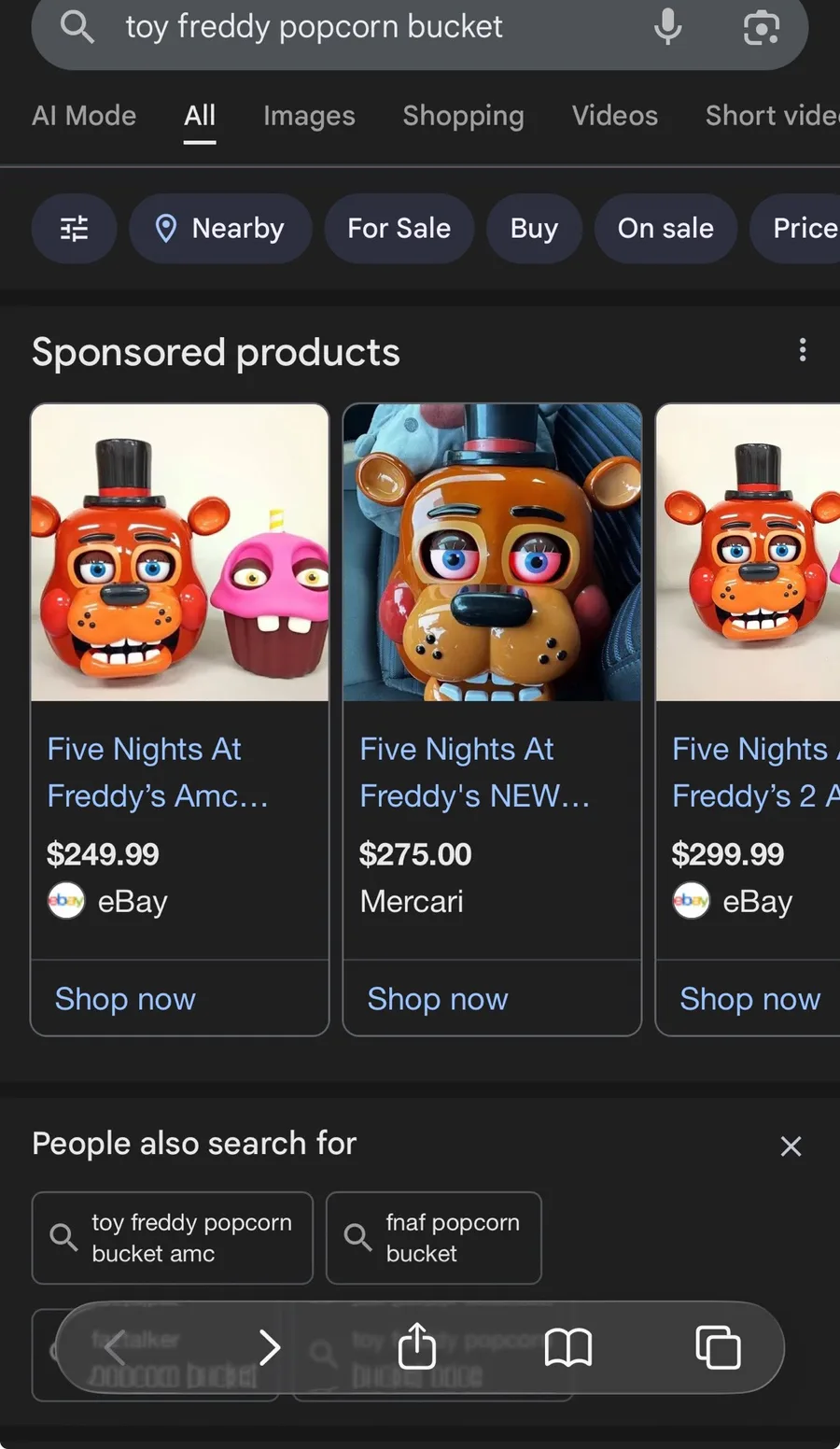Open Safari tabs overview icon
Viewport: 840px width, 1449px height.
tap(718, 1347)
